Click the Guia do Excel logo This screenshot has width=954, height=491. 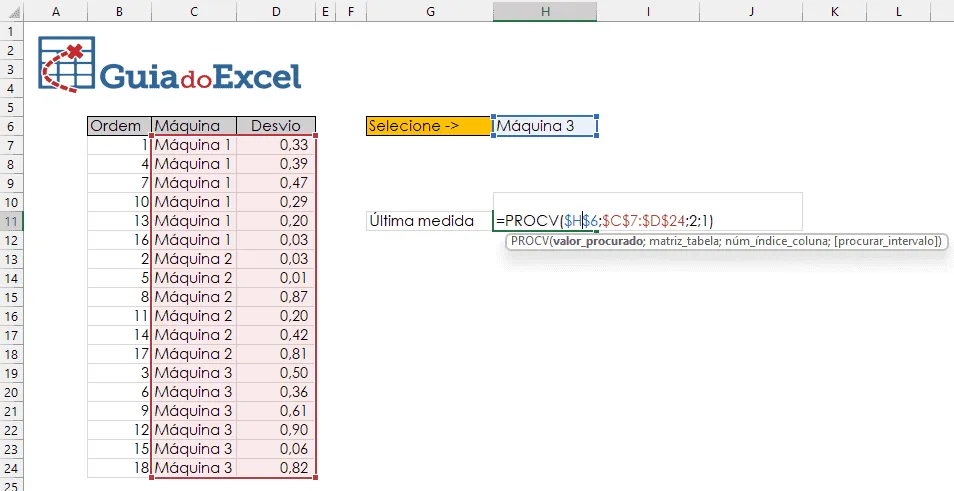pos(170,64)
